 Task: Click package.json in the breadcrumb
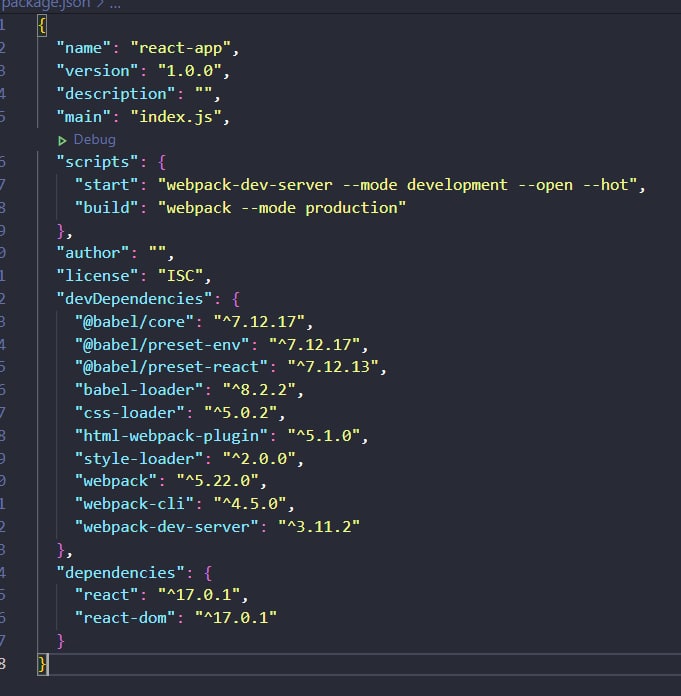coord(46,4)
